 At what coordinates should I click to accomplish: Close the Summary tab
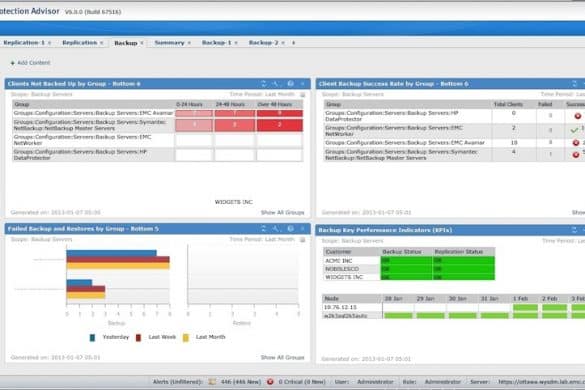click(189, 43)
